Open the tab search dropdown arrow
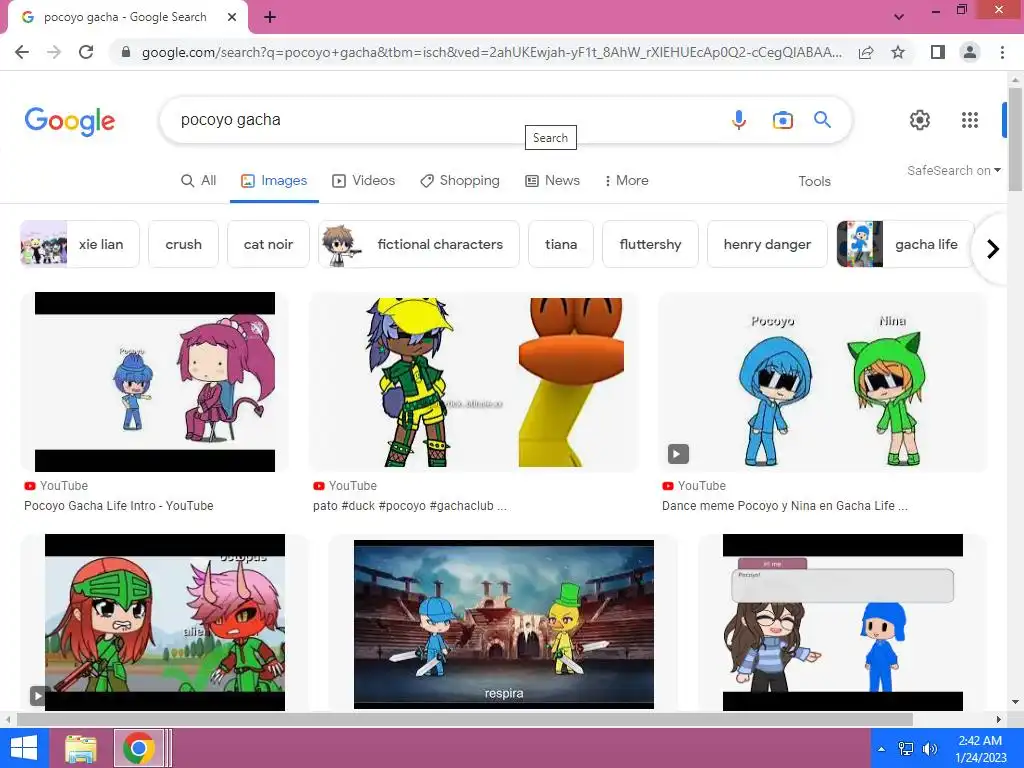The height and width of the screenshot is (768, 1024). tap(899, 17)
